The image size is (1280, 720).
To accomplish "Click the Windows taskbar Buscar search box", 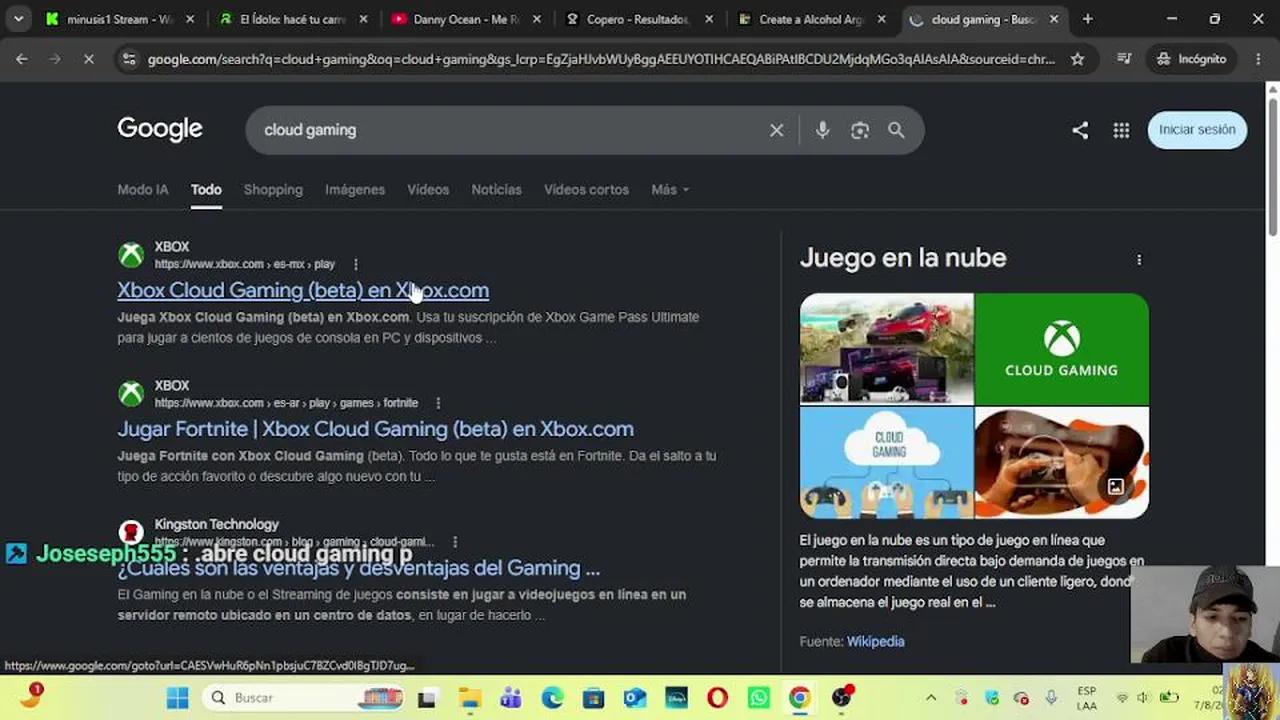I will pos(303,698).
